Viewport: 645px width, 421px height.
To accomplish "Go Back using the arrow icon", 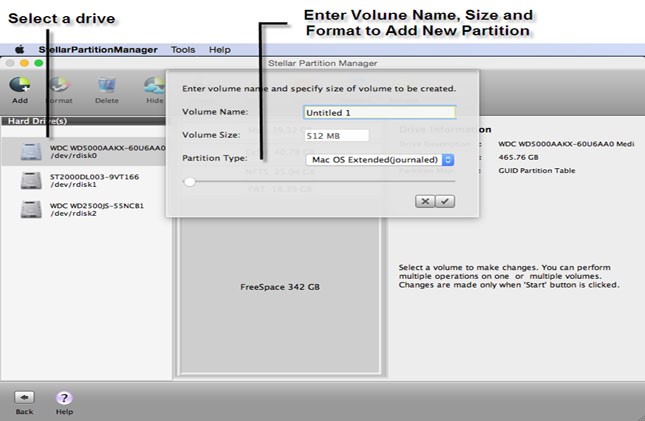I will [x=24, y=398].
